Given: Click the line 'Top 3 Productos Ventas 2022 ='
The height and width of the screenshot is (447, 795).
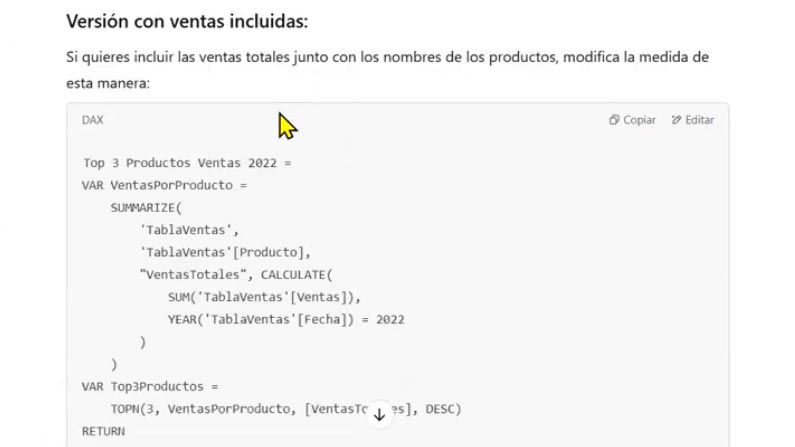Looking at the screenshot, I should click(x=186, y=163).
